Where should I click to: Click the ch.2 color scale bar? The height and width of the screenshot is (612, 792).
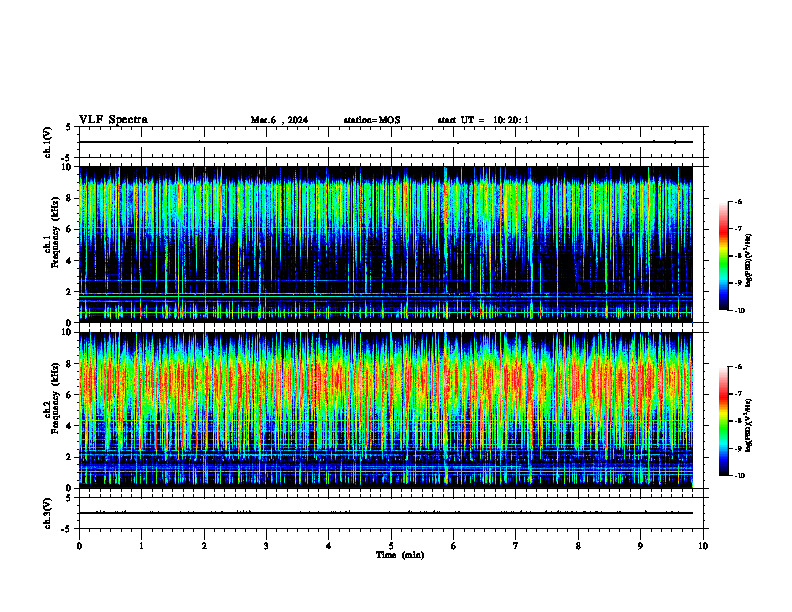(723, 421)
